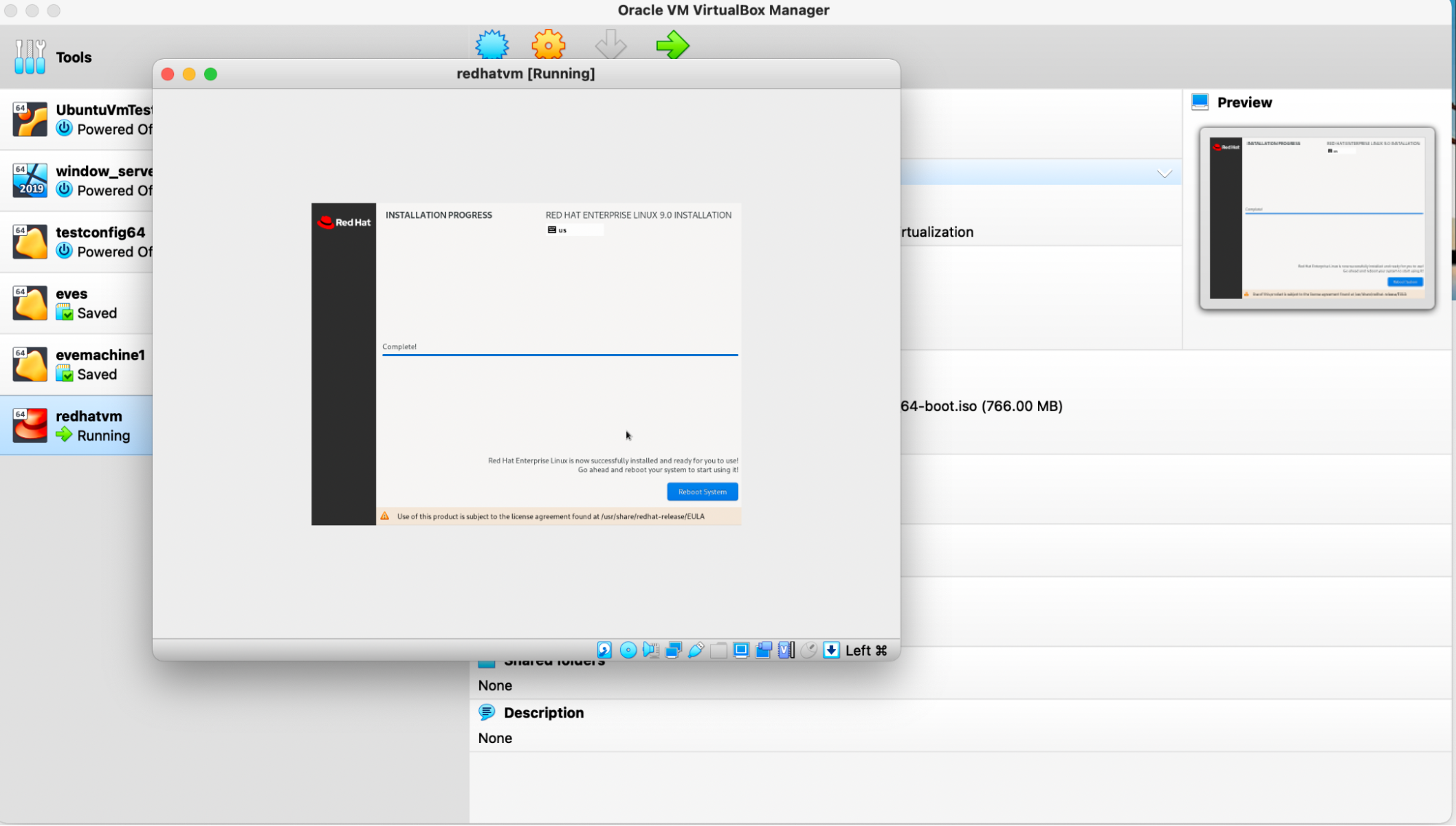Click the New VM starburst icon in the Manager toolbar
The image size is (1456, 826).
point(492,44)
